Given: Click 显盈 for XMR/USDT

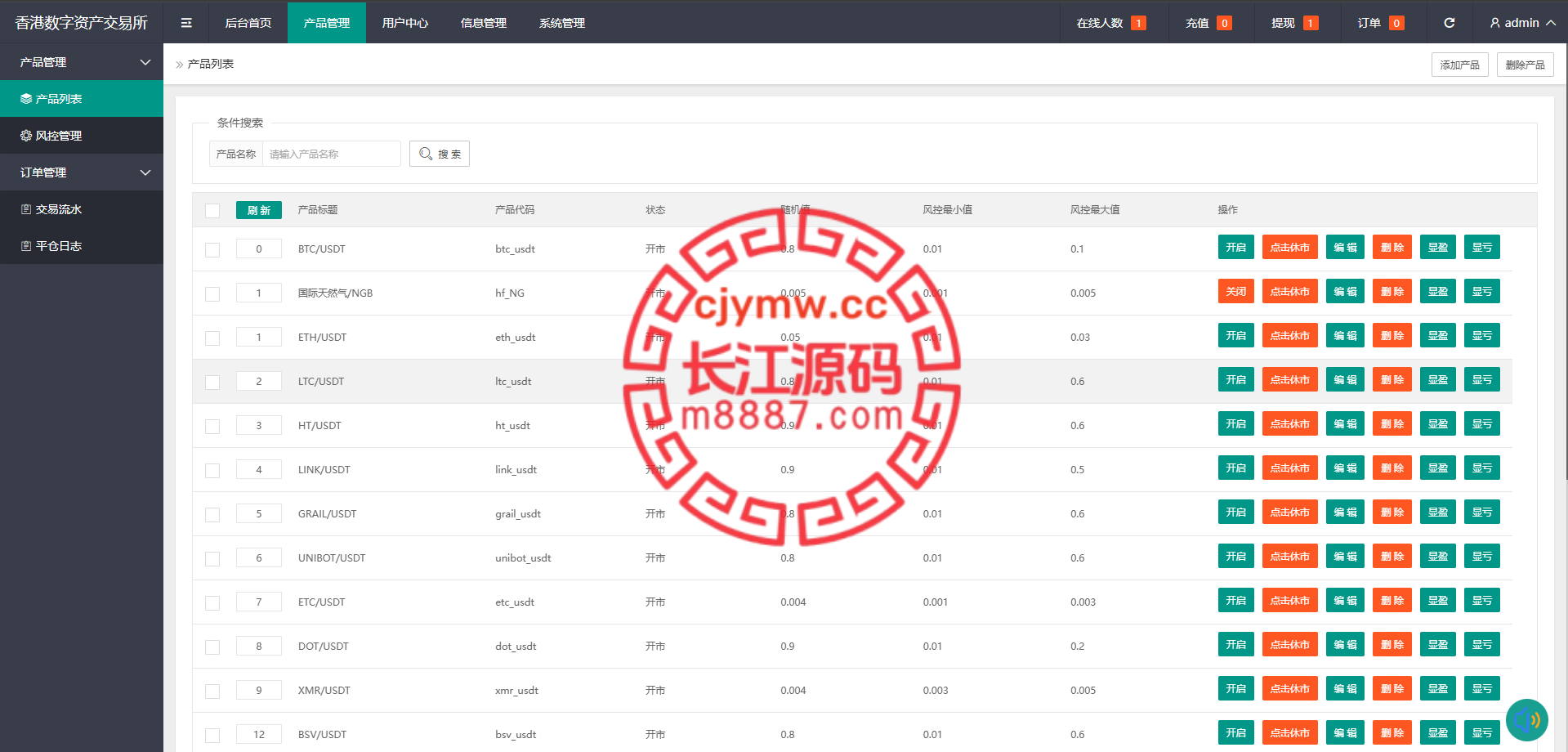Looking at the screenshot, I should pyautogui.click(x=1438, y=689).
